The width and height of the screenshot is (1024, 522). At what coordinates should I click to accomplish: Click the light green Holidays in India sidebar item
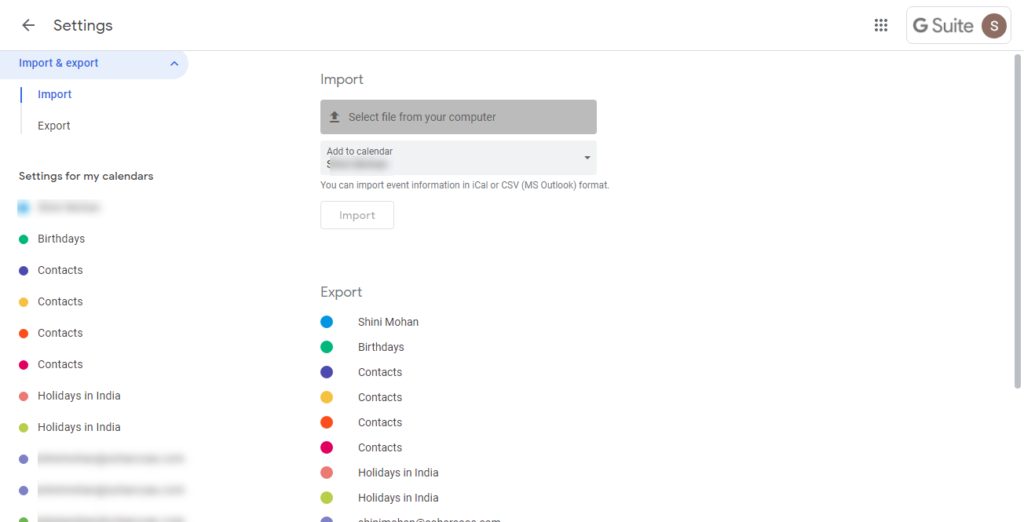pos(79,427)
